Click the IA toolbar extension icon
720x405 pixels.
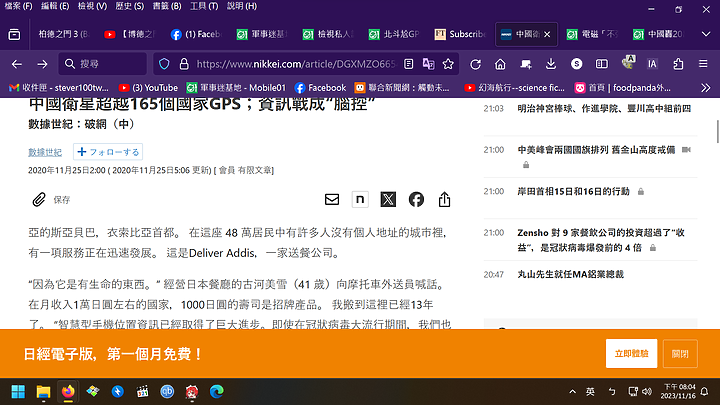pyautogui.click(x=652, y=64)
